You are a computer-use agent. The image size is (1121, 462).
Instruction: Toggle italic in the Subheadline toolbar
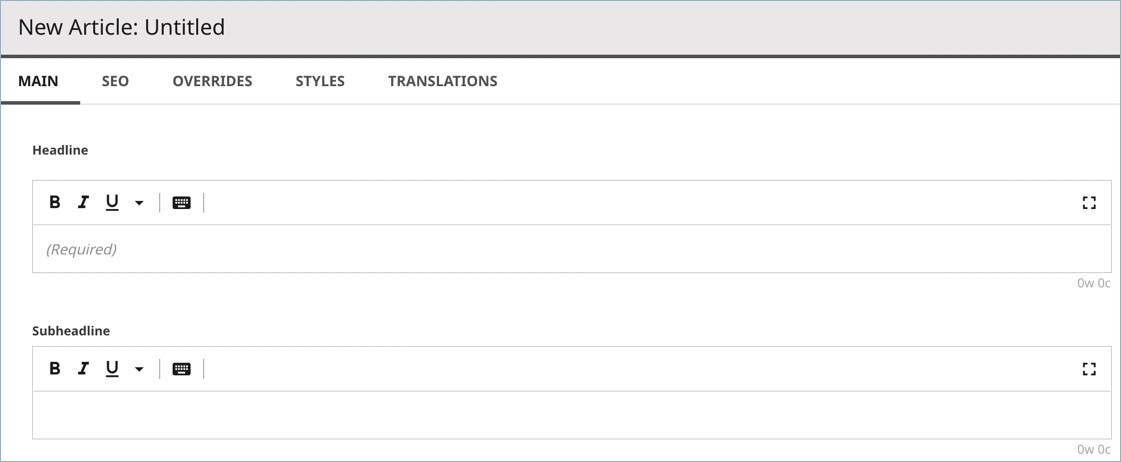[83, 368]
